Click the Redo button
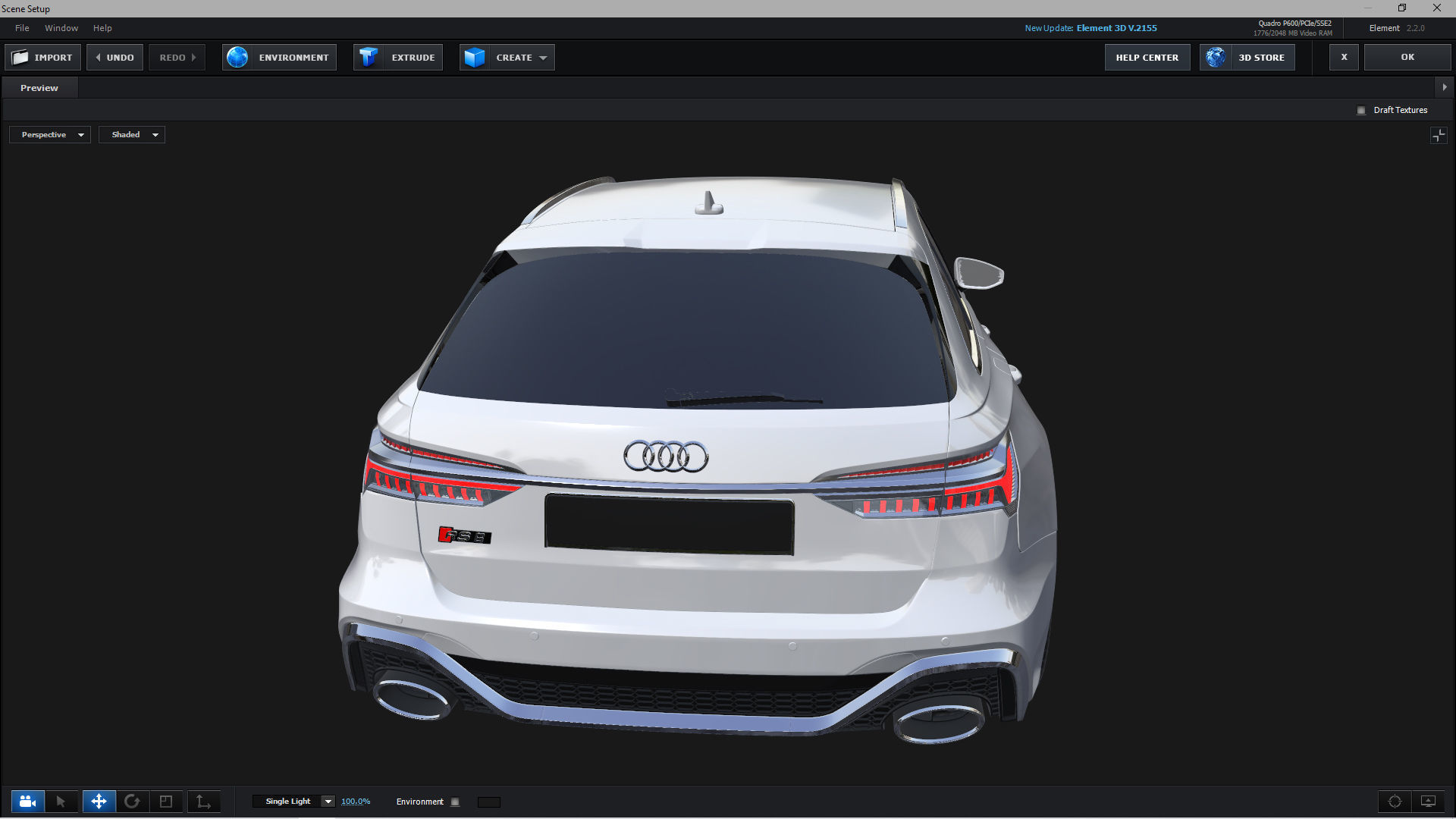 coord(177,58)
